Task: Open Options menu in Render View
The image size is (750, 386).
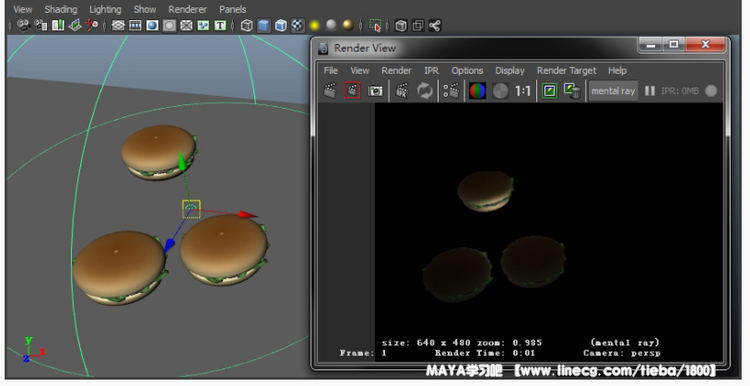Action: click(x=467, y=70)
